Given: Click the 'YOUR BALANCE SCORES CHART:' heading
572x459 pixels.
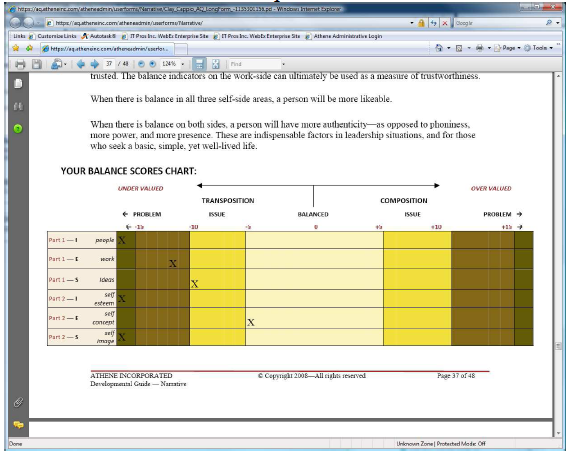Looking at the screenshot, I should [128, 171].
